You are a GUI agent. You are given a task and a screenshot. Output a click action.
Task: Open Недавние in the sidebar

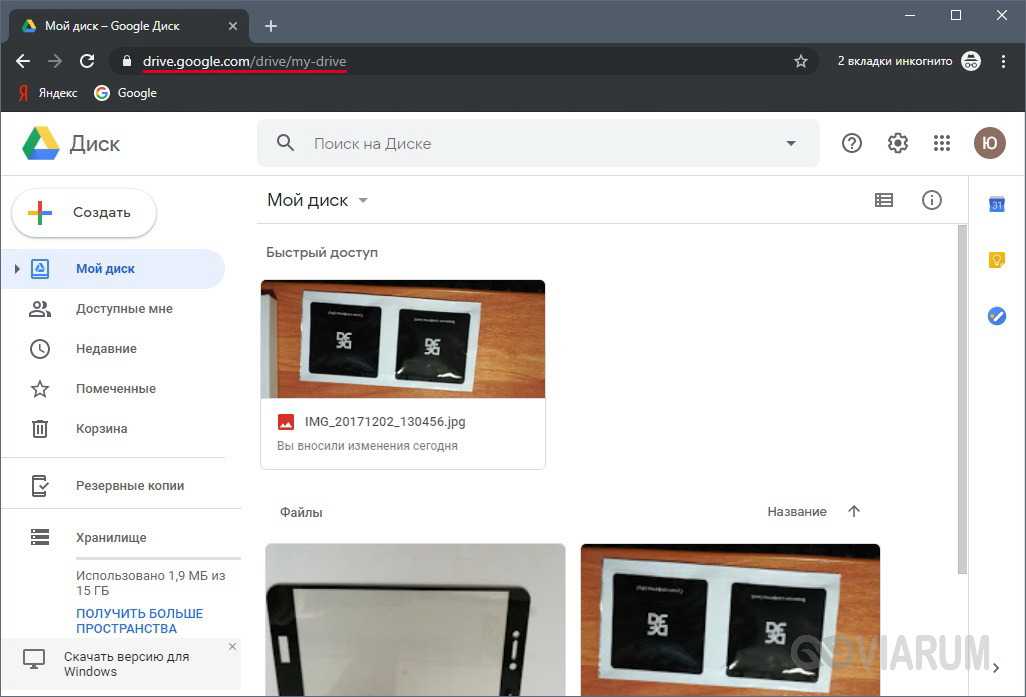[x=106, y=349]
